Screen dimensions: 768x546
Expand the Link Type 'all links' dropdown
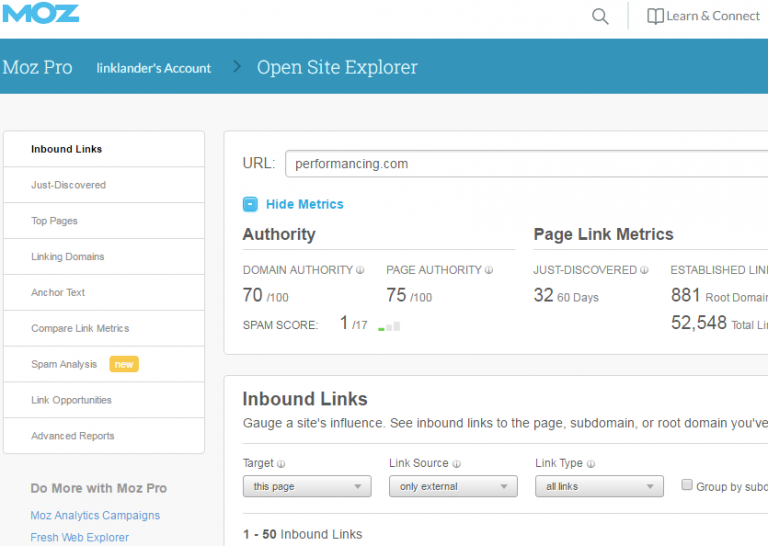click(599, 487)
